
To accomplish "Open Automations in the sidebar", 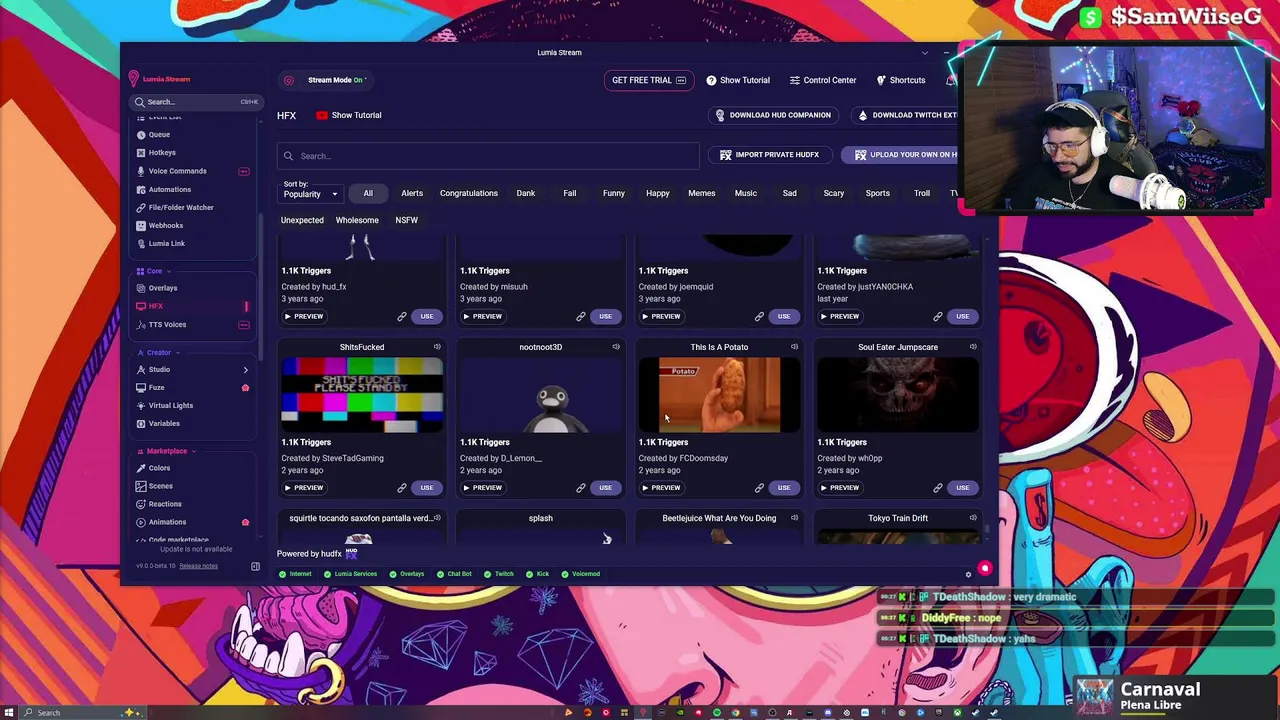I will (169, 189).
